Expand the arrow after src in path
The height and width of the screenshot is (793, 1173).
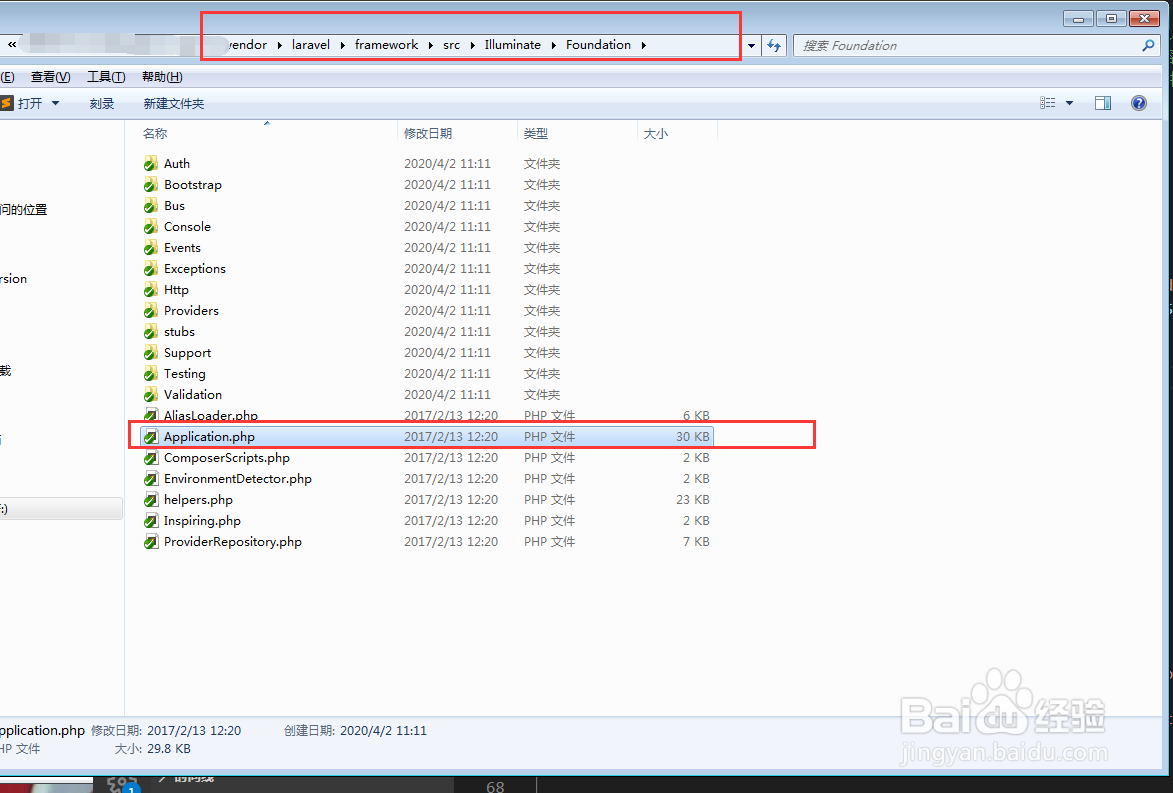pyautogui.click(x=473, y=45)
